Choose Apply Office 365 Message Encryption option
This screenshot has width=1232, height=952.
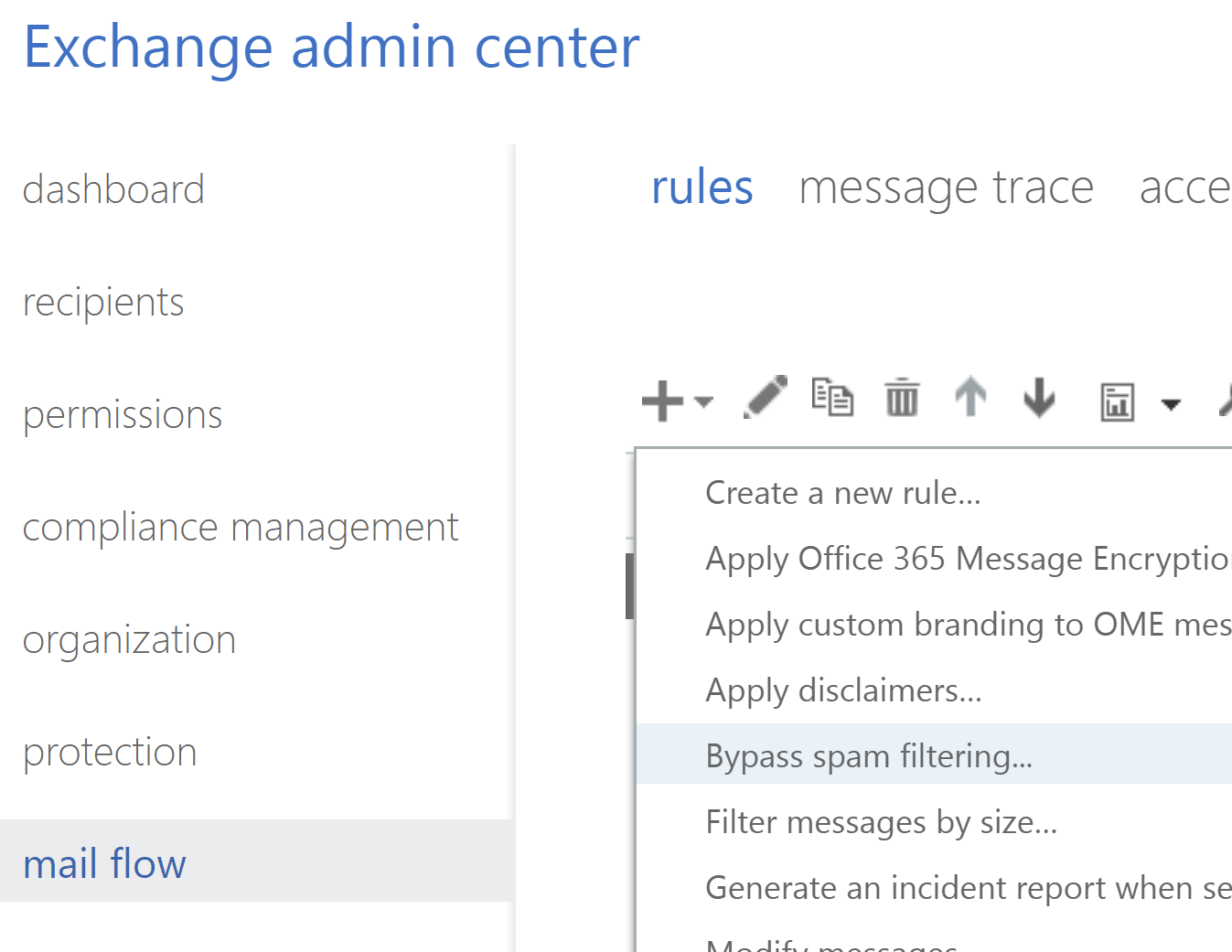point(934,559)
